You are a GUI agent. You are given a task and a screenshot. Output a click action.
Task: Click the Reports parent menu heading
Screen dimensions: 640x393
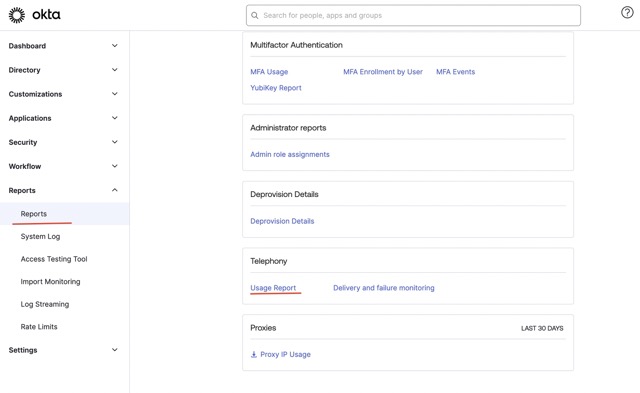point(22,190)
